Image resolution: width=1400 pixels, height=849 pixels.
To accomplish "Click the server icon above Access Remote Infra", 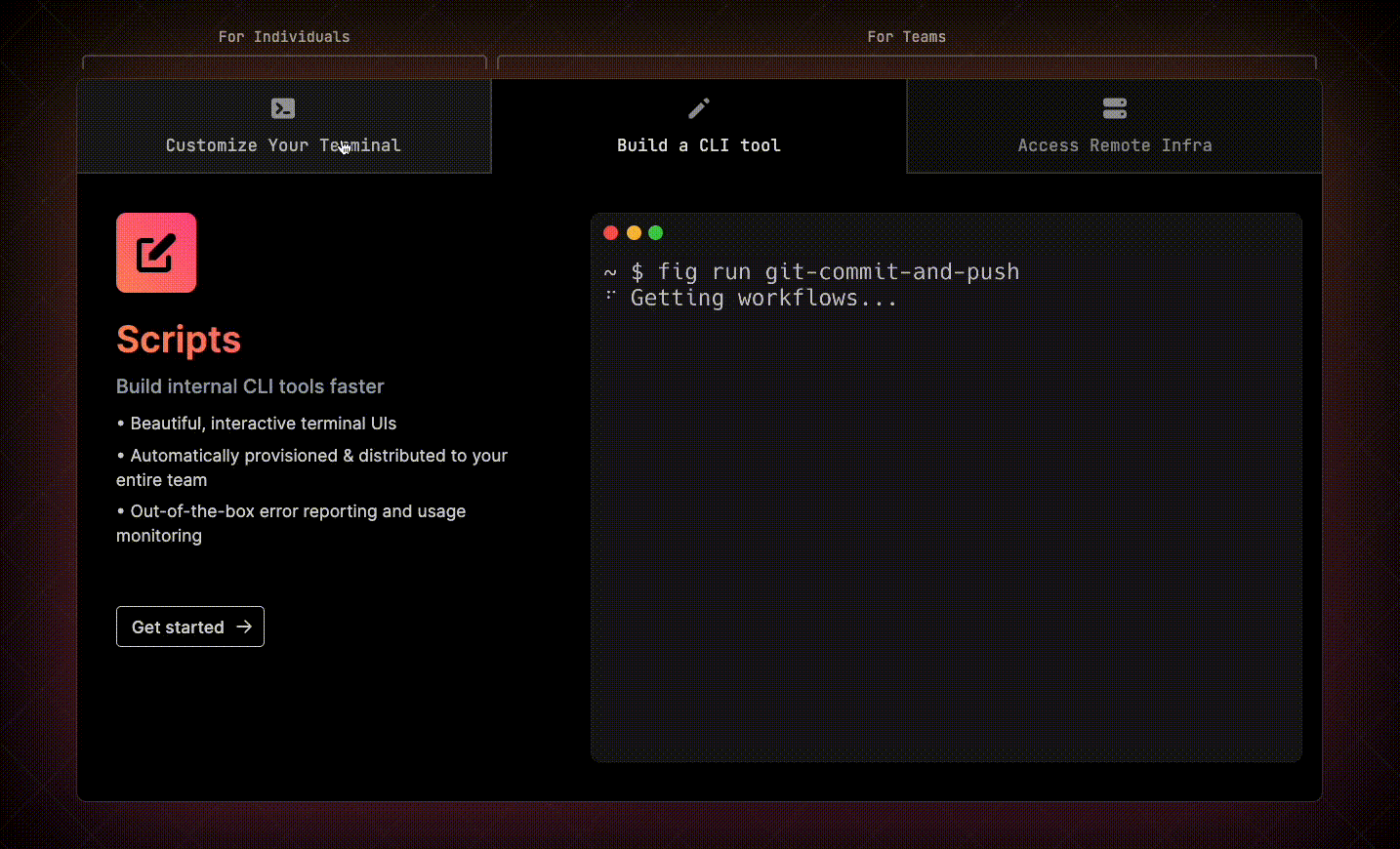I will pyautogui.click(x=1115, y=107).
